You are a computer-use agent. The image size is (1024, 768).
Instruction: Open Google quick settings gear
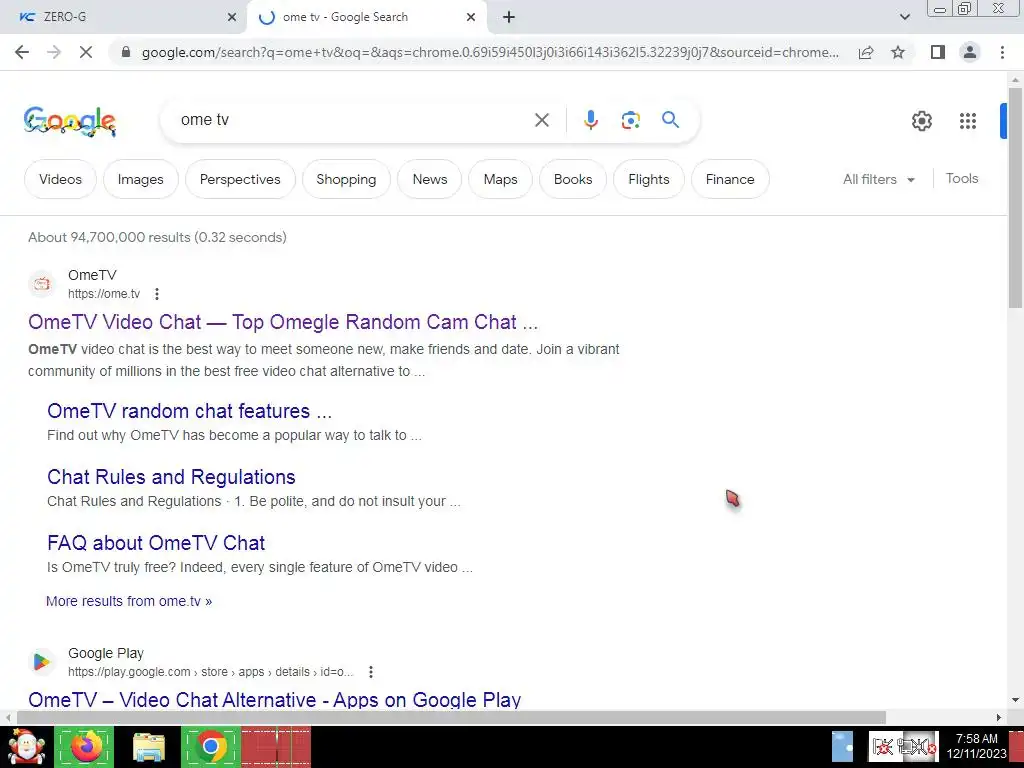click(x=921, y=121)
